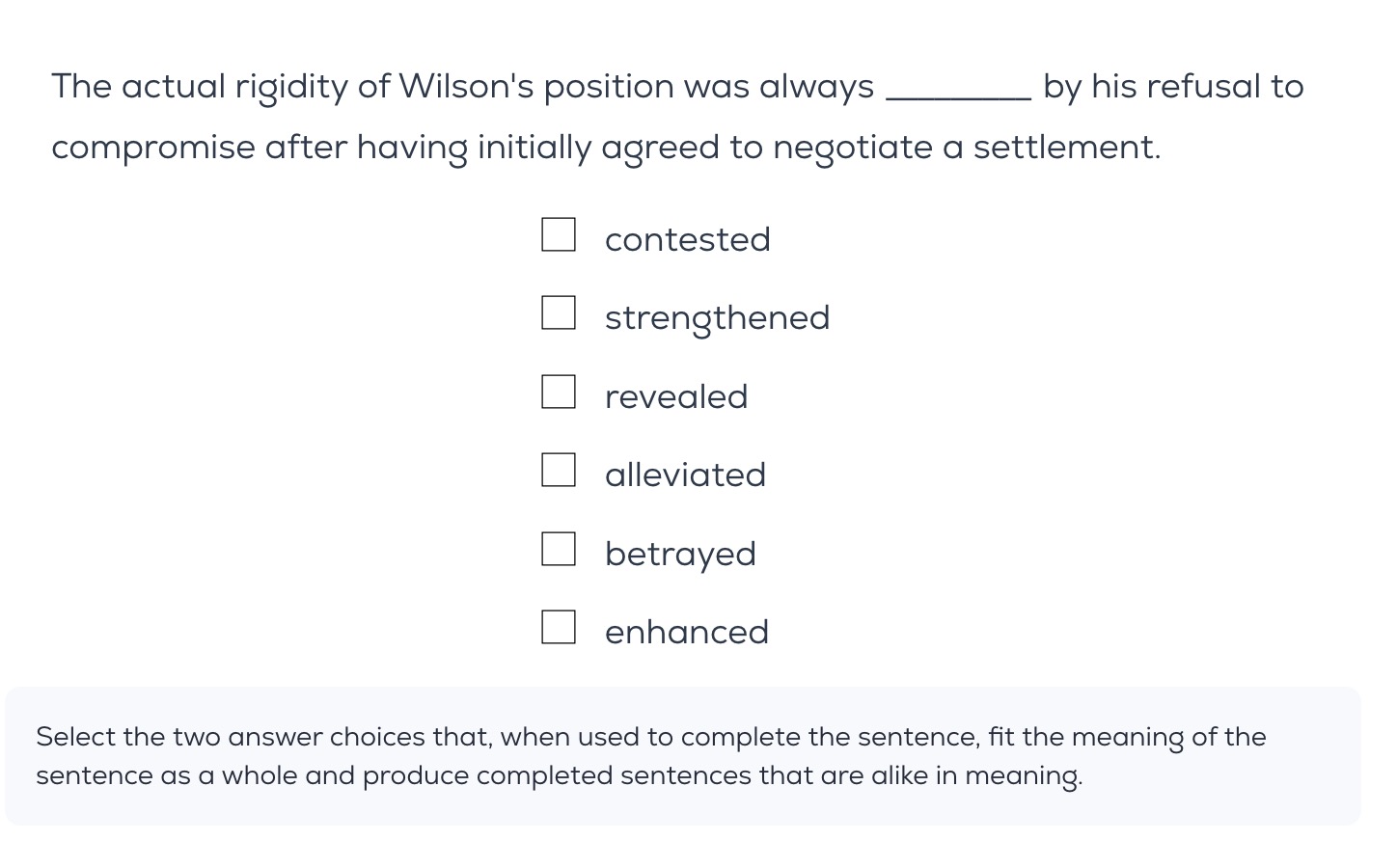The image size is (1397, 868).
Task: Mark the alleviated checkbox
Action: pyautogui.click(x=559, y=470)
